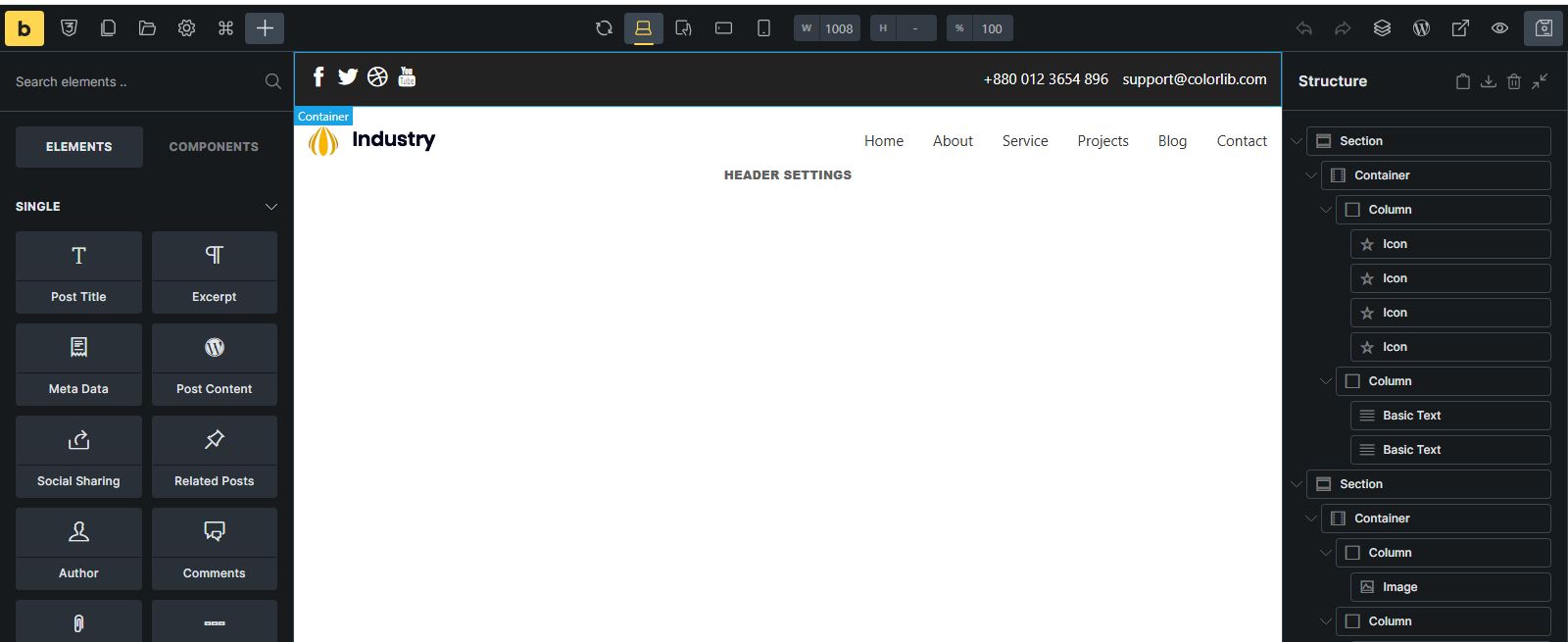The image size is (1568, 642).
Task: Collapse the SINGLE elements category
Action: coord(271,207)
